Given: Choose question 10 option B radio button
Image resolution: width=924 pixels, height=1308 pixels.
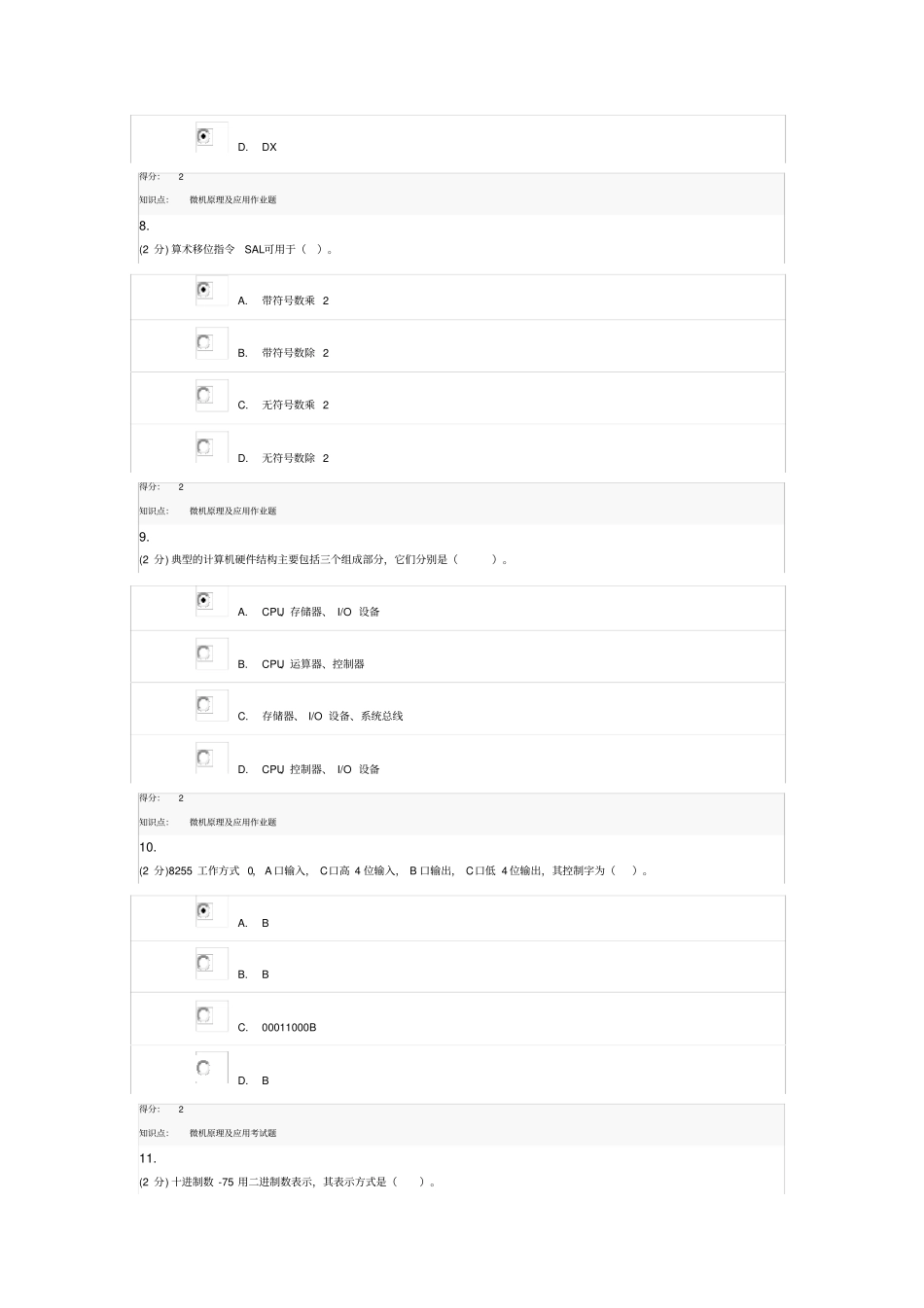Looking at the screenshot, I should click(x=203, y=963).
